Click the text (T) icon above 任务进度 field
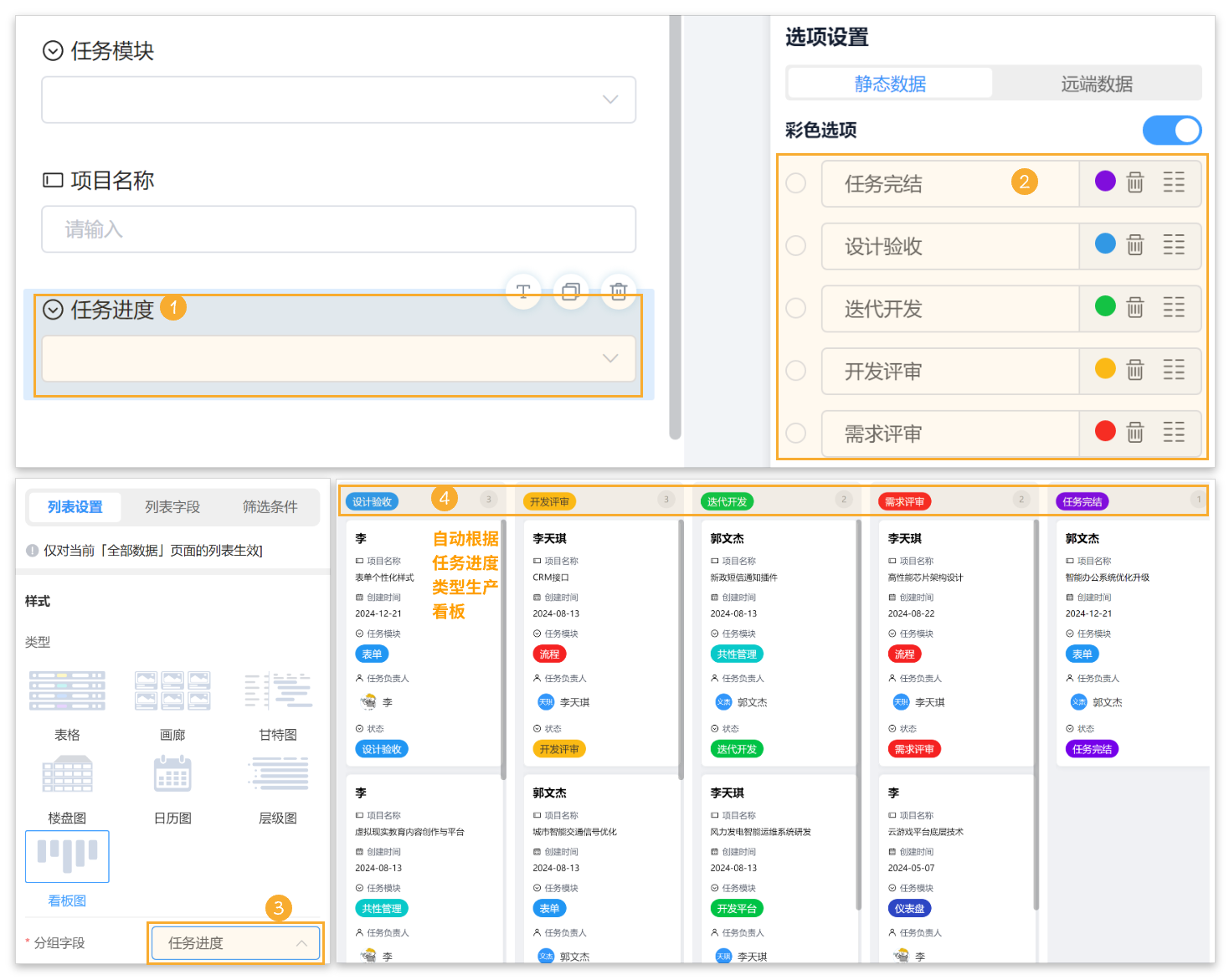This screenshot has height=980, width=1229. click(523, 292)
